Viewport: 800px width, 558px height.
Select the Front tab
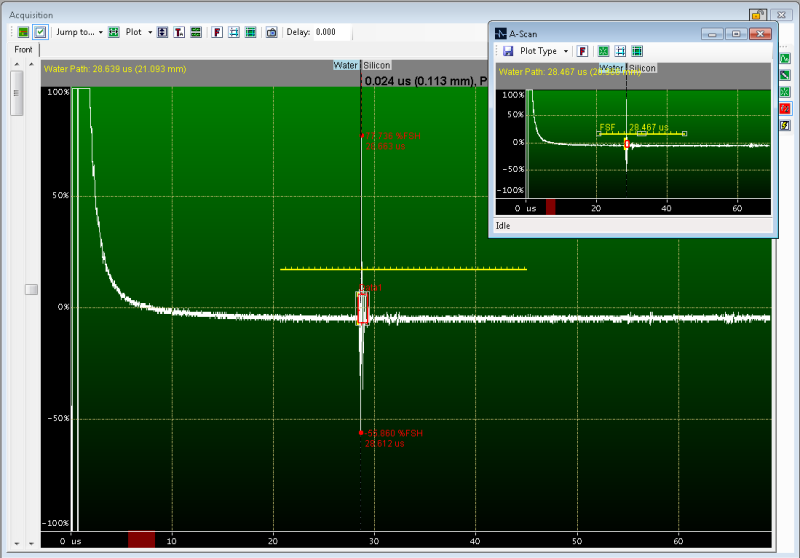tap(23, 49)
